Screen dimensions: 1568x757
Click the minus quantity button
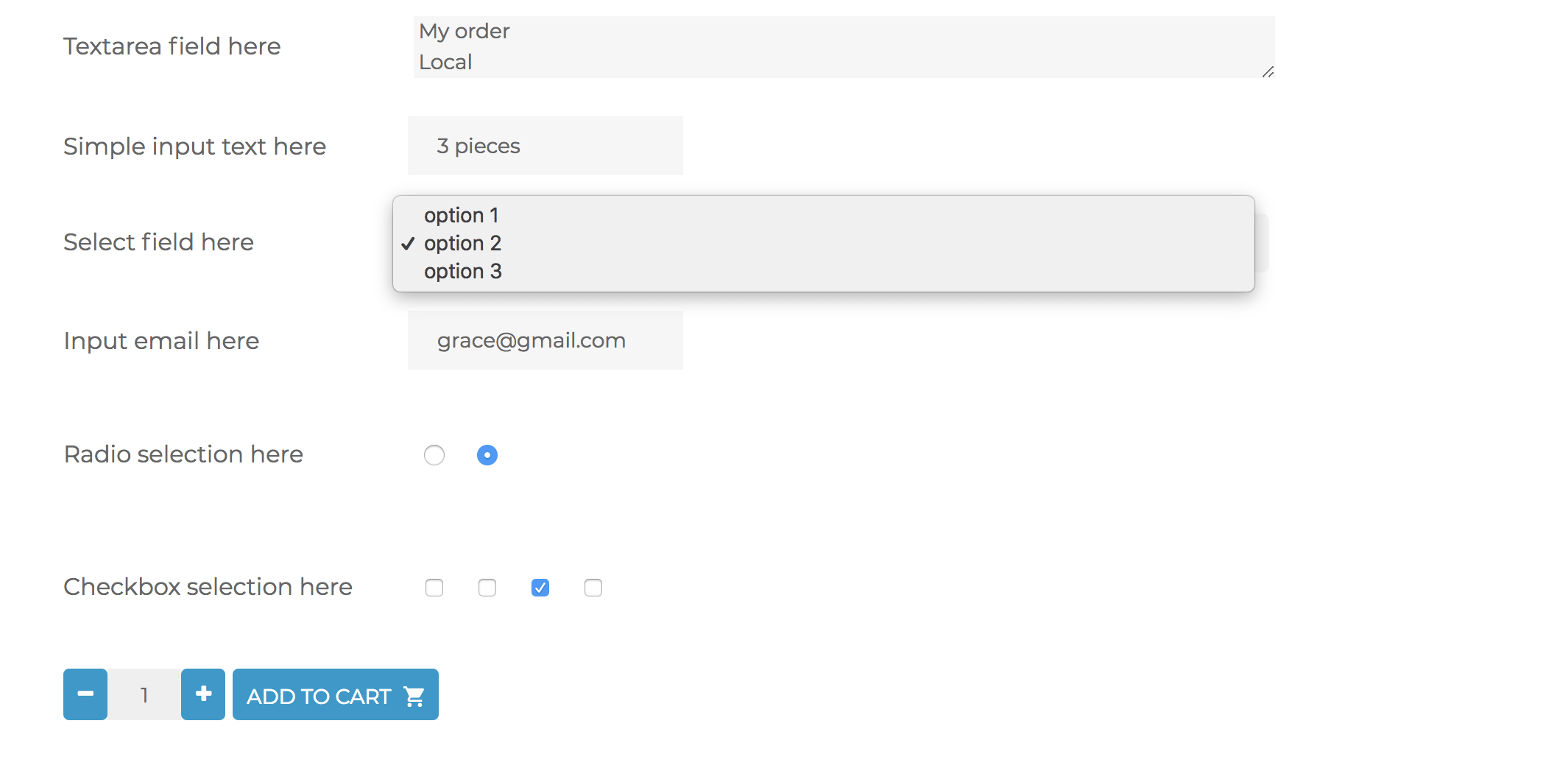(x=85, y=694)
